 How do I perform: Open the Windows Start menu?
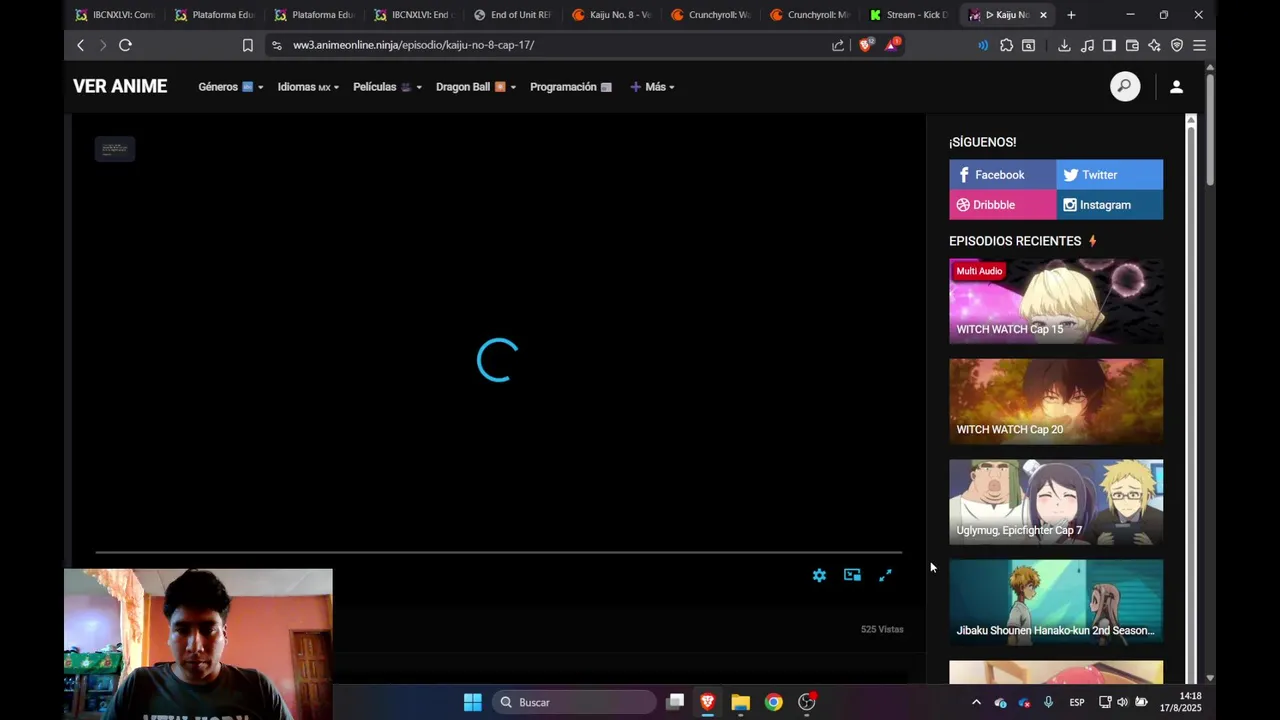[x=473, y=702]
